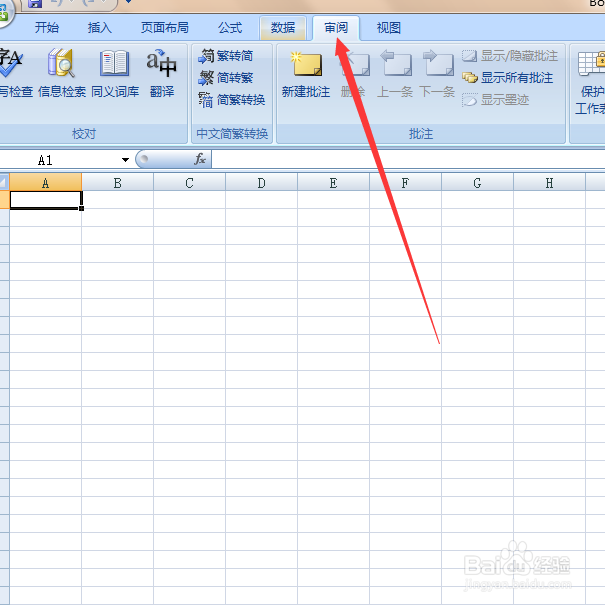Select column E header
Screen dimensions: 605x605
point(333,183)
